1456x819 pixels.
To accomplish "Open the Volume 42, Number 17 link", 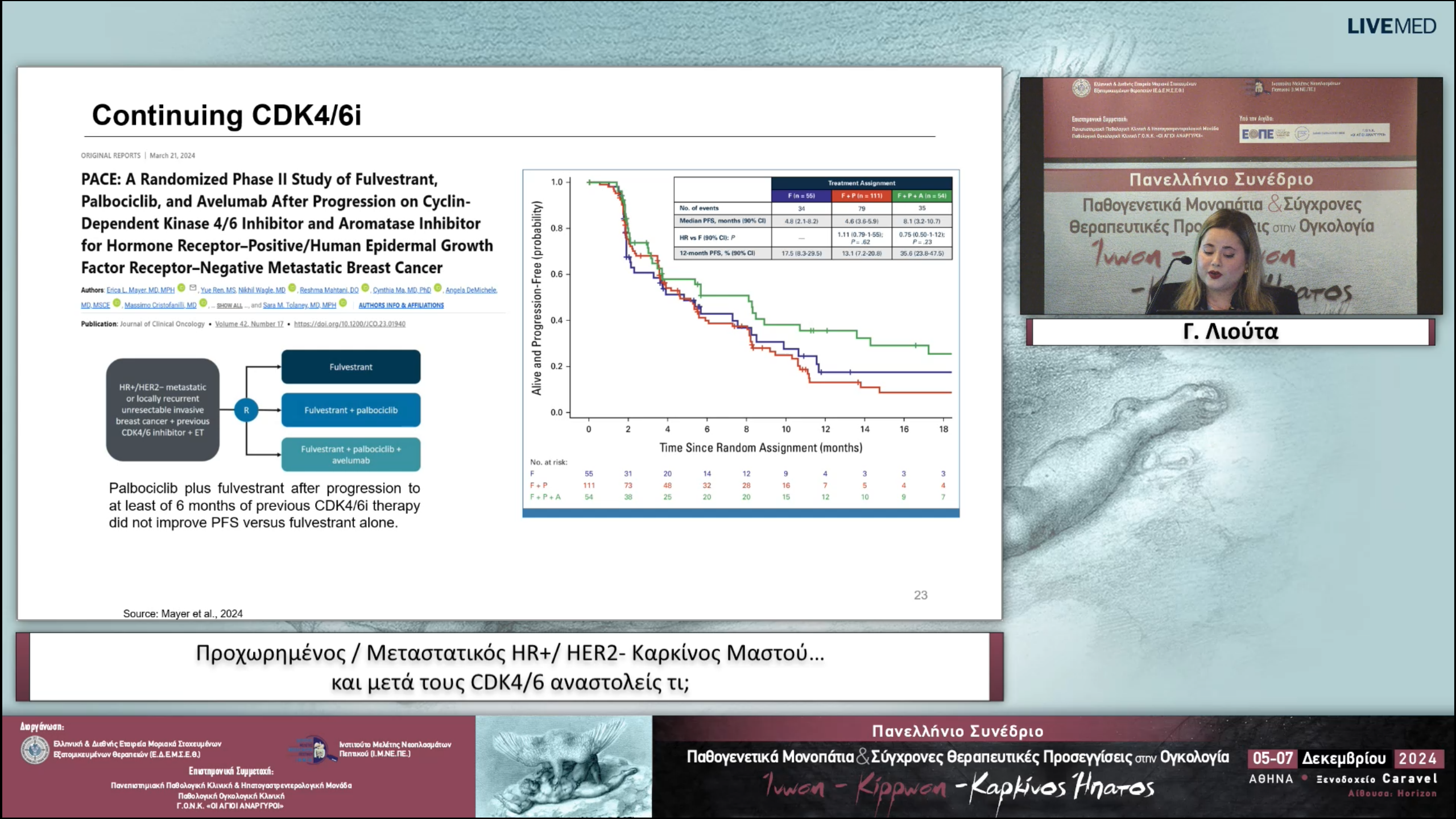I will pyautogui.click(x=249, y=324).
